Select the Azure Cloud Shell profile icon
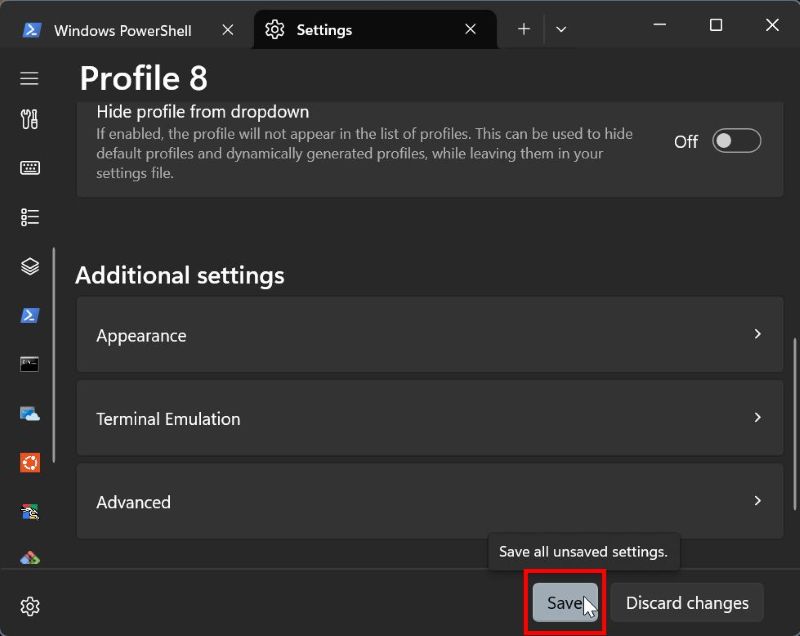Screen dimensions: 800x636 (30, 413)
